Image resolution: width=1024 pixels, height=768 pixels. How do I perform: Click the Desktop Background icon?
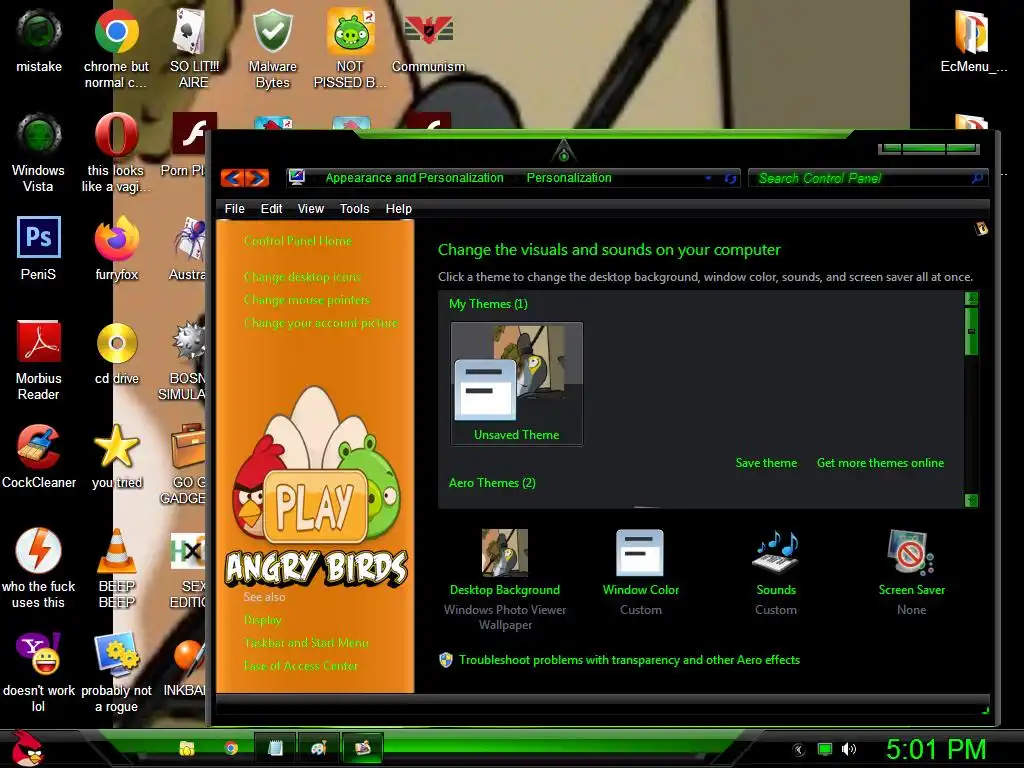click(x=504, y=552)
